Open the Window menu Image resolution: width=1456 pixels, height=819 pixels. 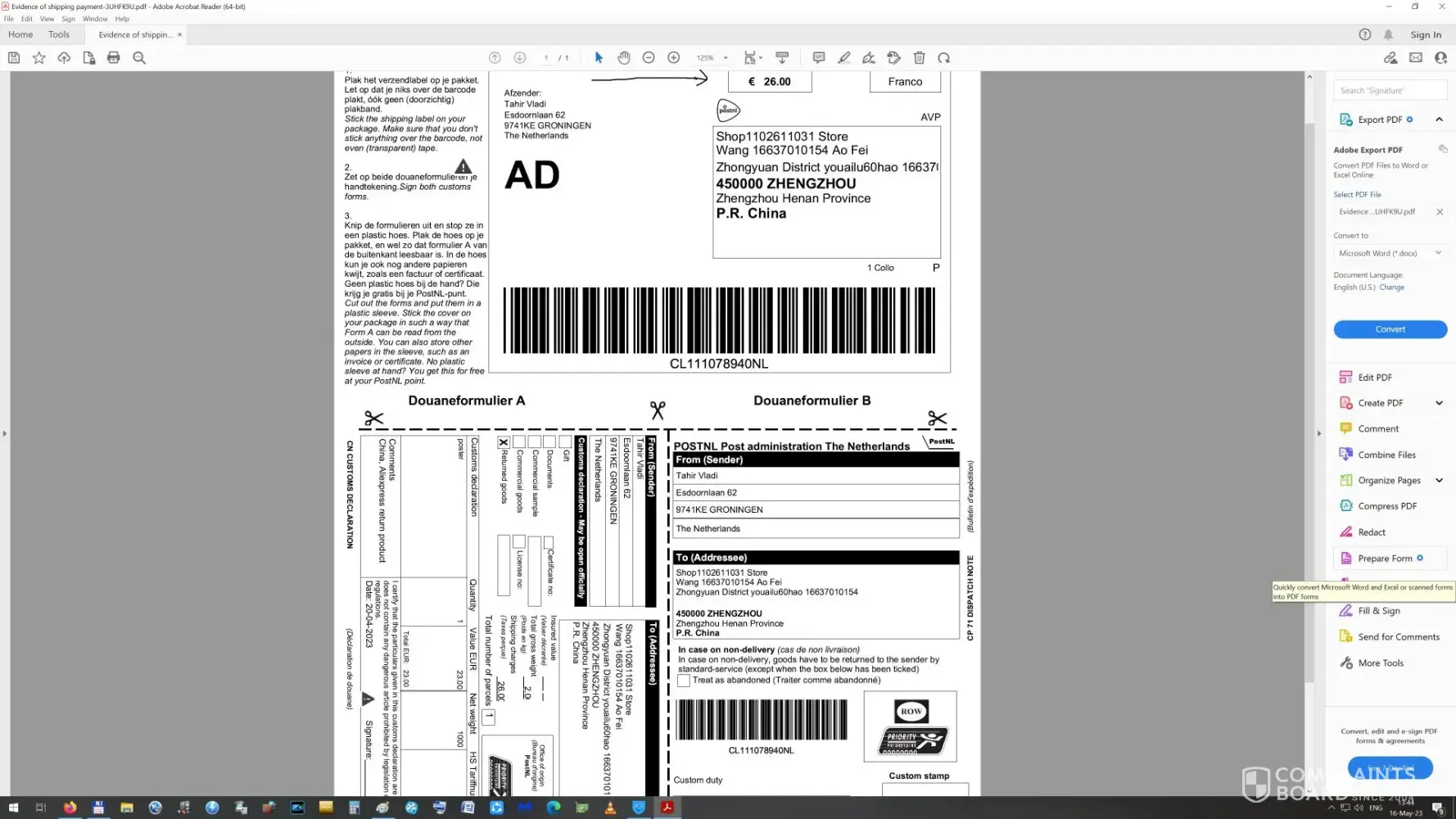tap(95, 19)
